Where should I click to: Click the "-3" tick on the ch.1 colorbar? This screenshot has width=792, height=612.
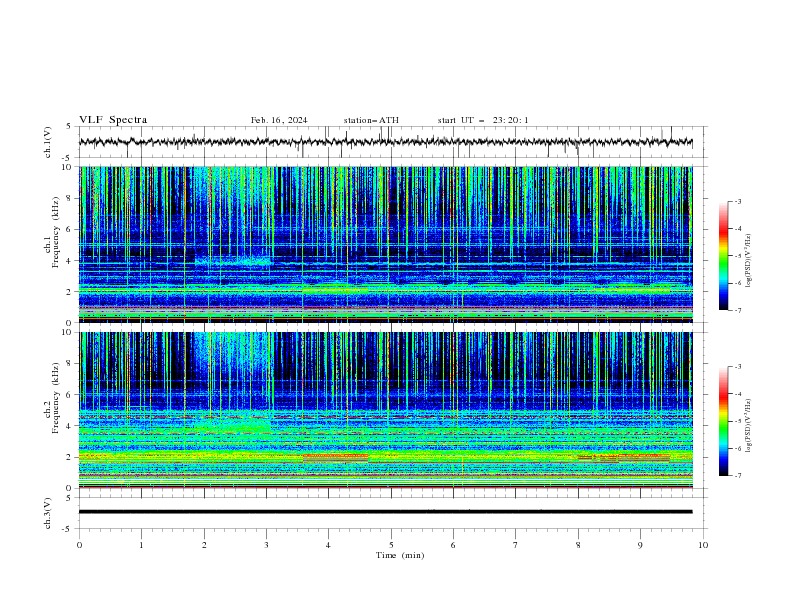click(x=737, y=201)
